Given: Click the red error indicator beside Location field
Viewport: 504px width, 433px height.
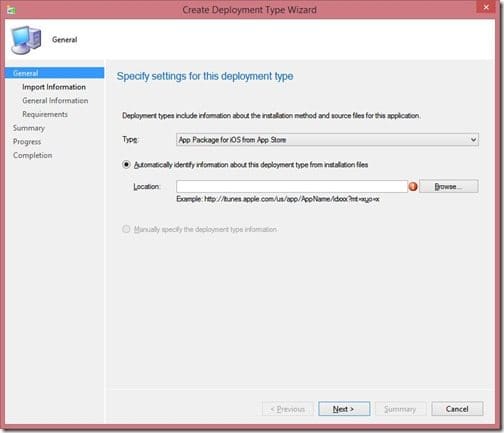Looking at the screenshot, I should pyautogui.click(x=413, y=187).
